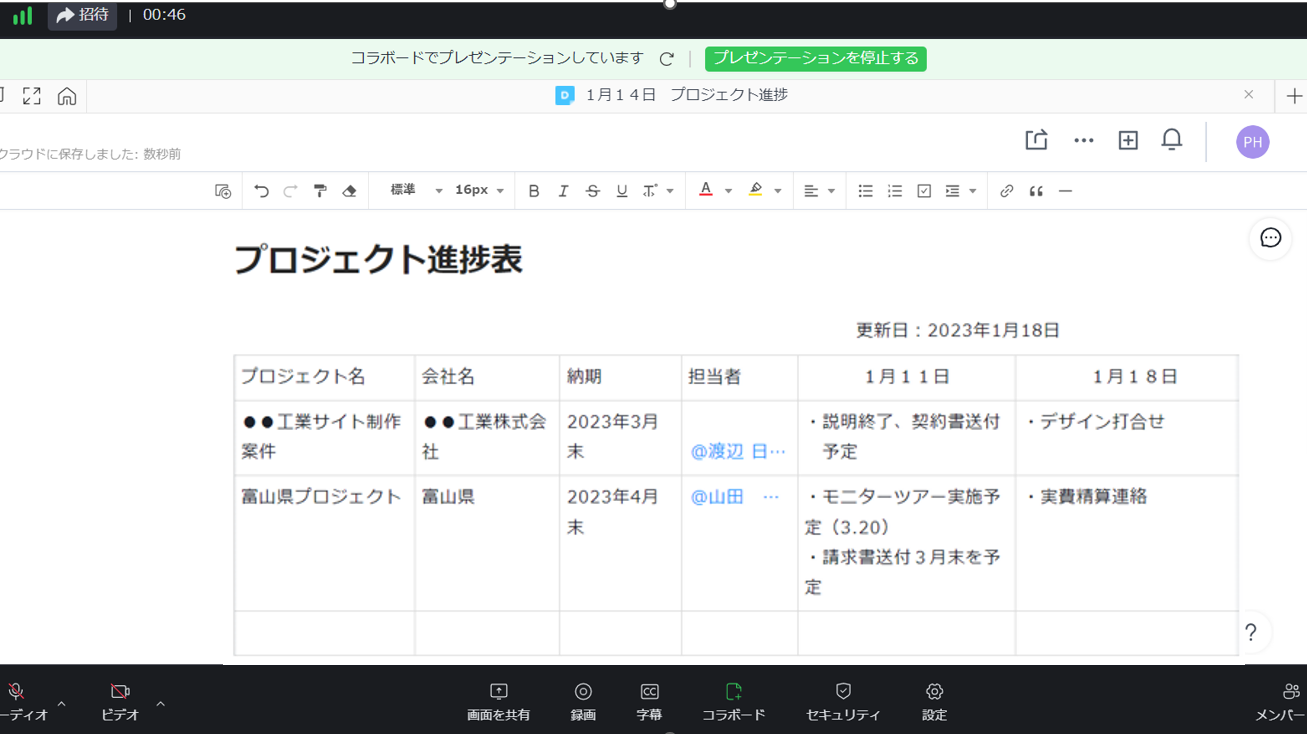Click the 富山県プロジェクト table cell

click(322, 497)
